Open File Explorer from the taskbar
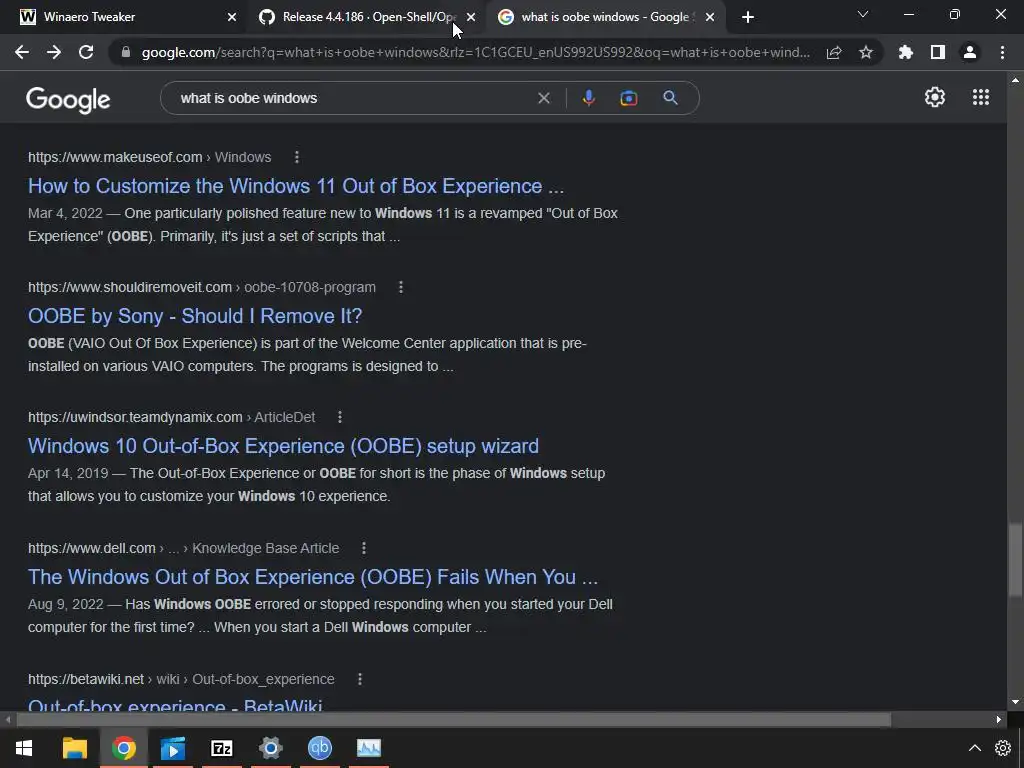This screenshot has height=768, width=1024. coord(74,748)
